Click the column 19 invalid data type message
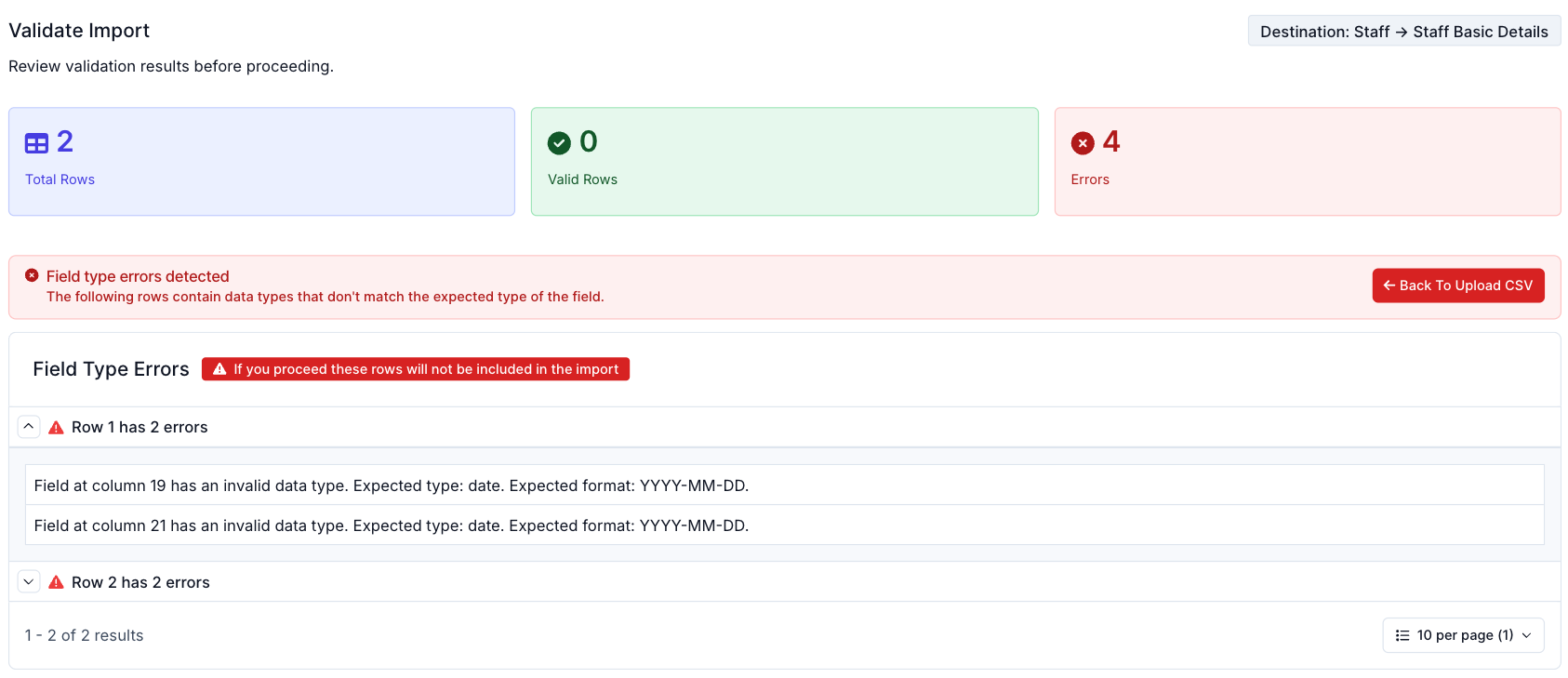 [x=784, y=485]
